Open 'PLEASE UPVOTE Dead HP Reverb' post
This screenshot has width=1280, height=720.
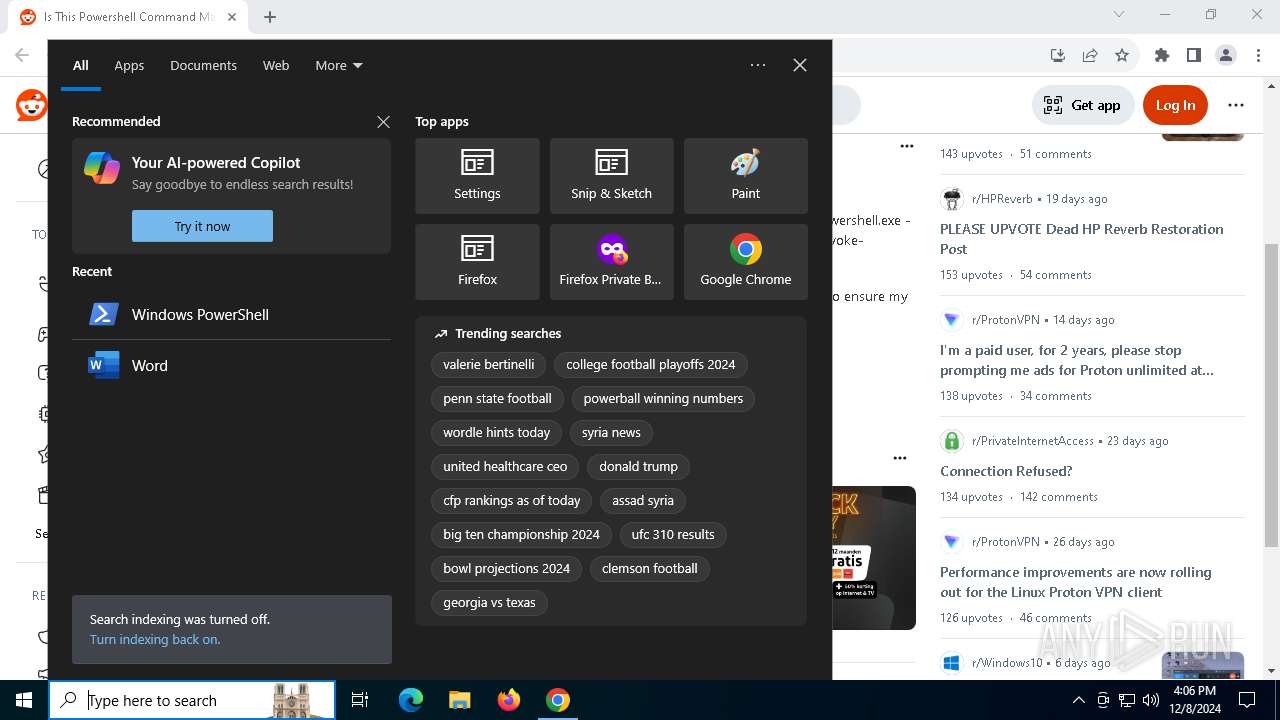1082,239
